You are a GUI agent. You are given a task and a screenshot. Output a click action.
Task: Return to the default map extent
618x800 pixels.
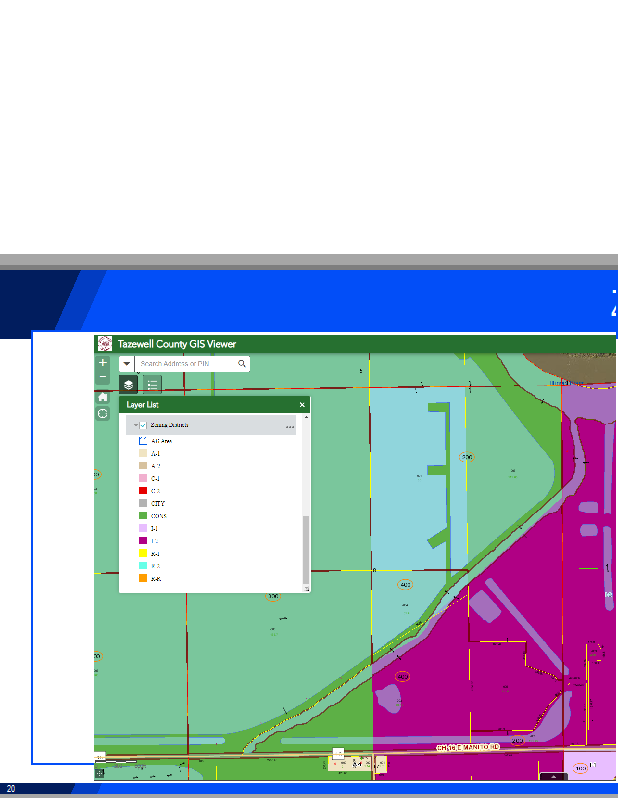tap(103, 397)
